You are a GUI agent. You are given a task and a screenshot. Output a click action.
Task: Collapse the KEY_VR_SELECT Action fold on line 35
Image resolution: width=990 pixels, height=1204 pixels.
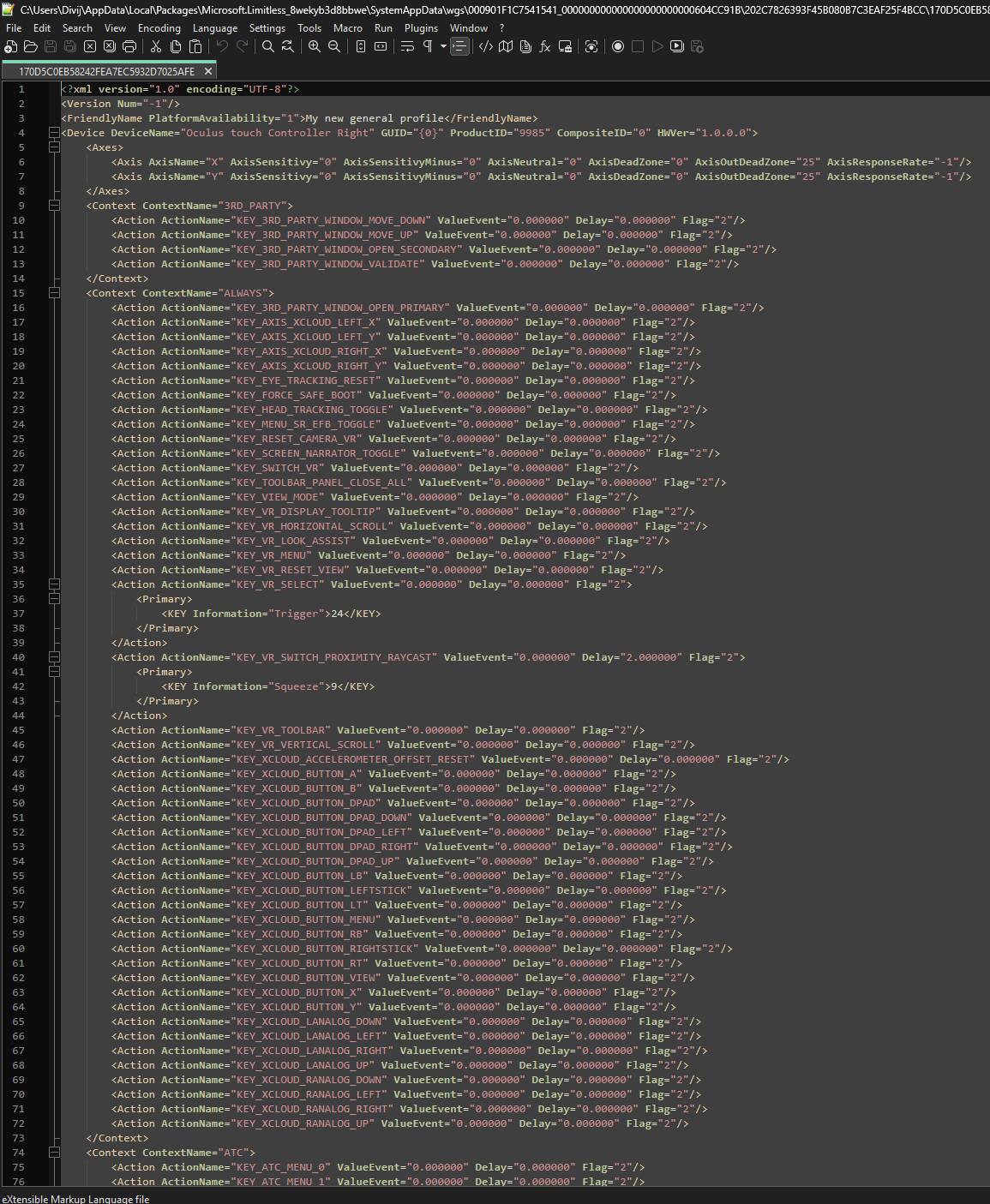point(54,584)
